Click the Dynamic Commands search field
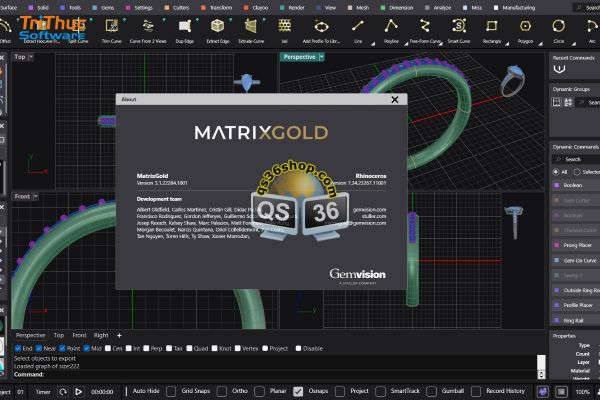This screenshot has height=400, width=600. (576, 159)
